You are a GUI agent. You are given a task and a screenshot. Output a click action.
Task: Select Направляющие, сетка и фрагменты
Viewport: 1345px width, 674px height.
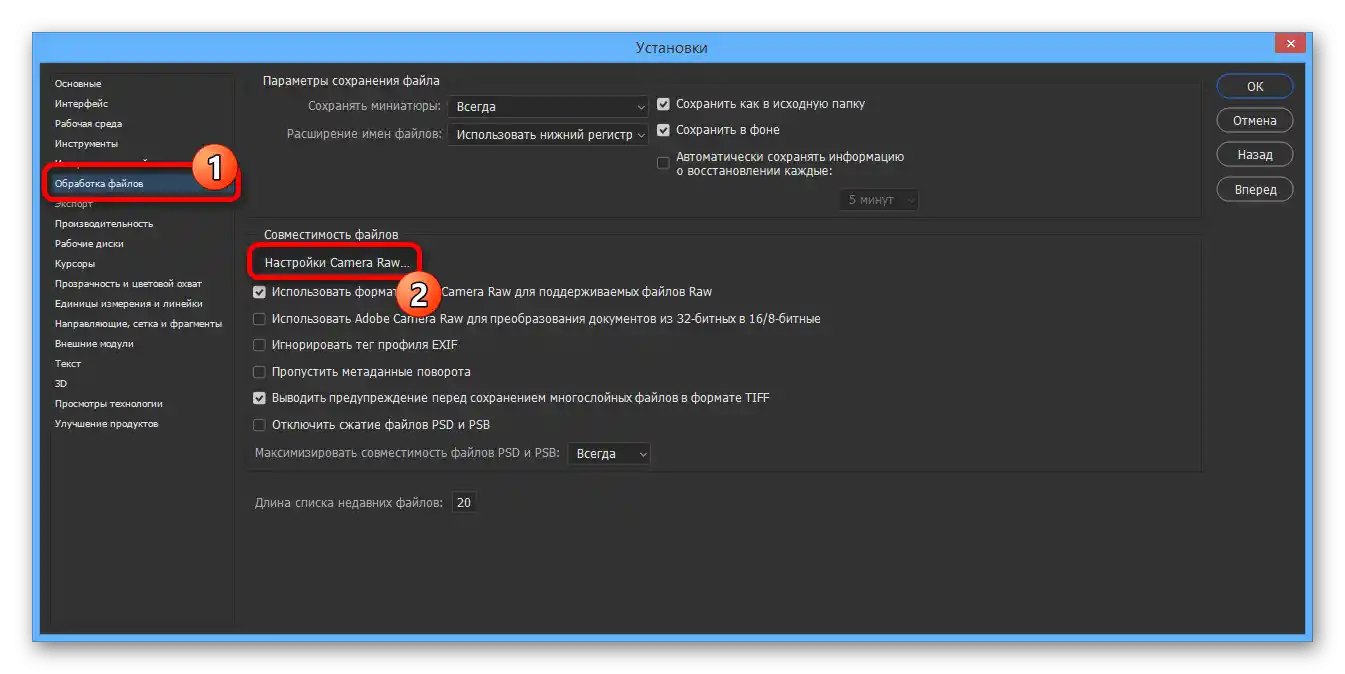pos(138,324)
